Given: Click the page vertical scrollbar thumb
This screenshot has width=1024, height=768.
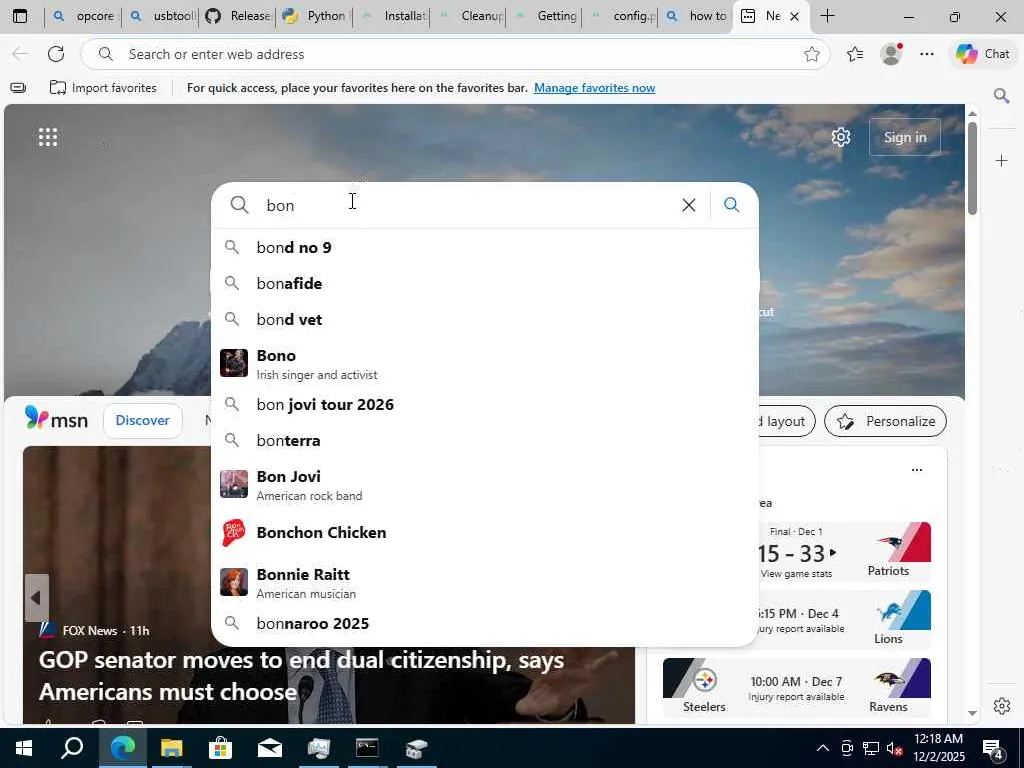Looking at the screenshot, I should [972, 168].
